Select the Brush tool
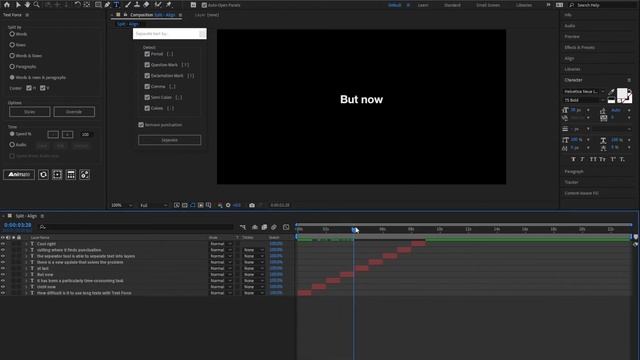This screenshot has width=640, height=360. [128, 5]
